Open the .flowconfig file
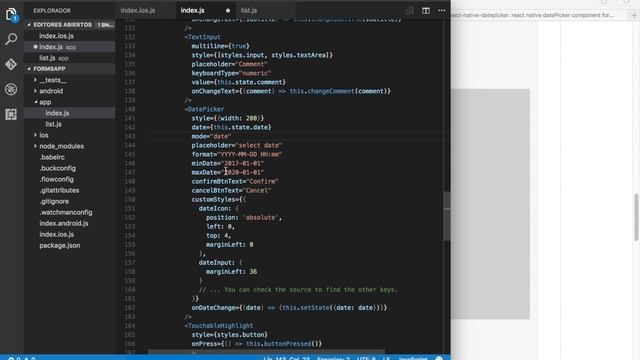640x360 pixels. [x=57, y=179]
